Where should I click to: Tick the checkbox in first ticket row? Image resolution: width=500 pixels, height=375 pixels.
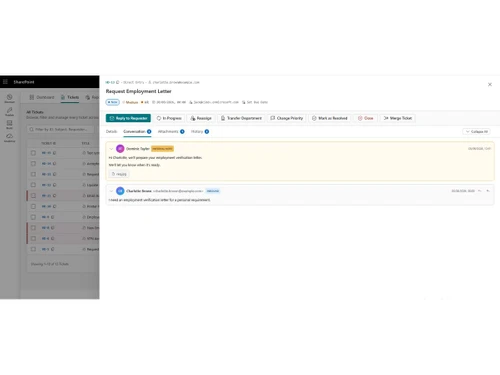(33, 153)
